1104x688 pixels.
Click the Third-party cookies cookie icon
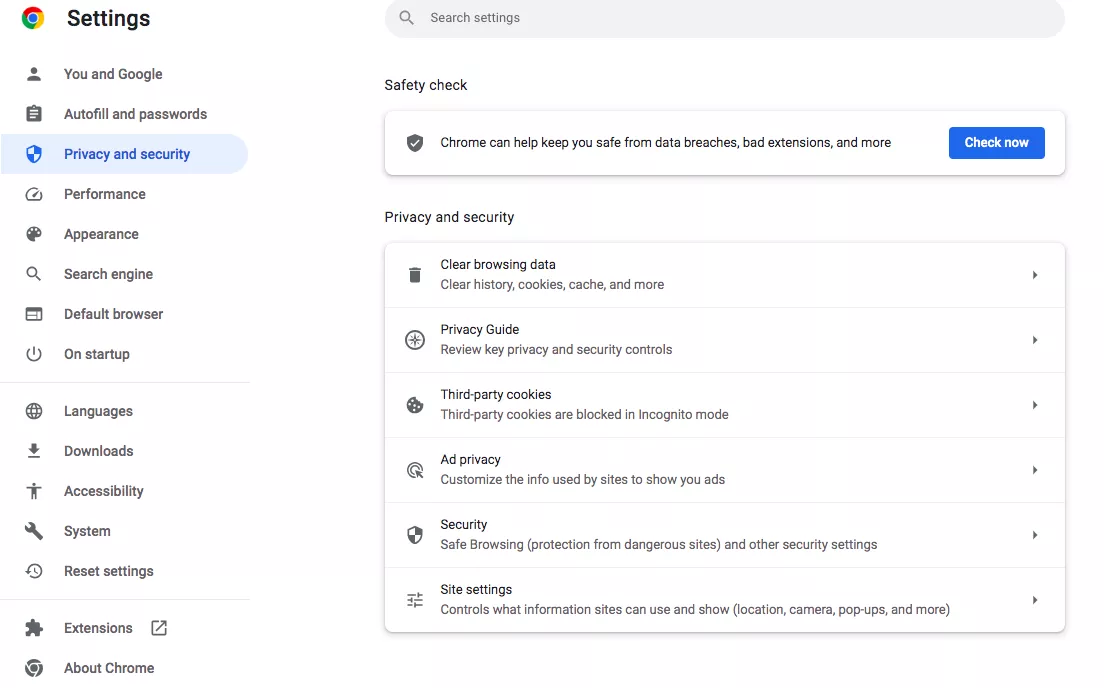[415, 405]
